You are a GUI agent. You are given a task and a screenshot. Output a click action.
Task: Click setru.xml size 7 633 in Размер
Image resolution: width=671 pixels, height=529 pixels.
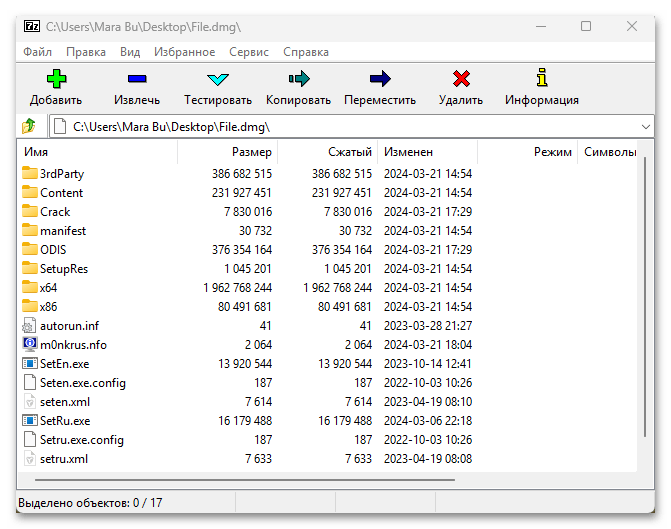258,458
